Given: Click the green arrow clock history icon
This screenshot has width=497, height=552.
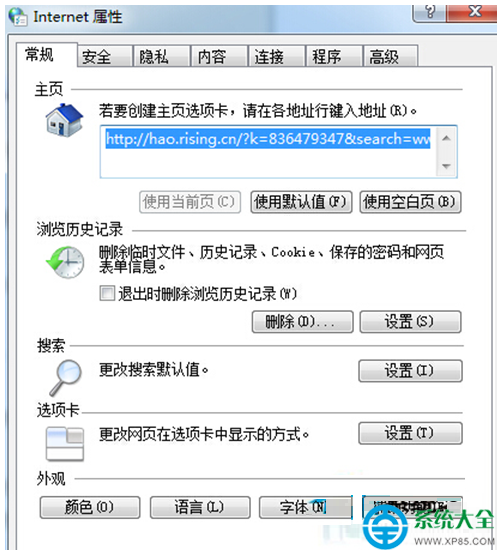Looking at the screenshot, I should point(65,263).
